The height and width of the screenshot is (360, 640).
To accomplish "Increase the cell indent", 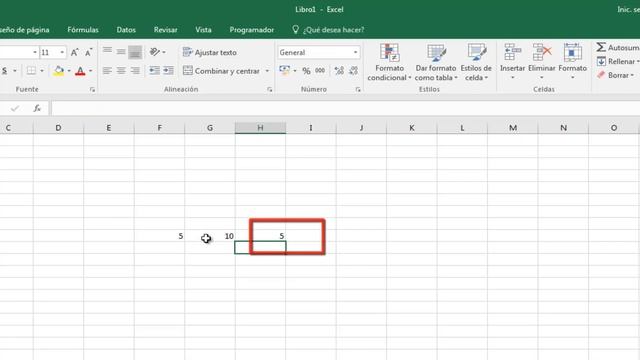I will coord(168,71).
